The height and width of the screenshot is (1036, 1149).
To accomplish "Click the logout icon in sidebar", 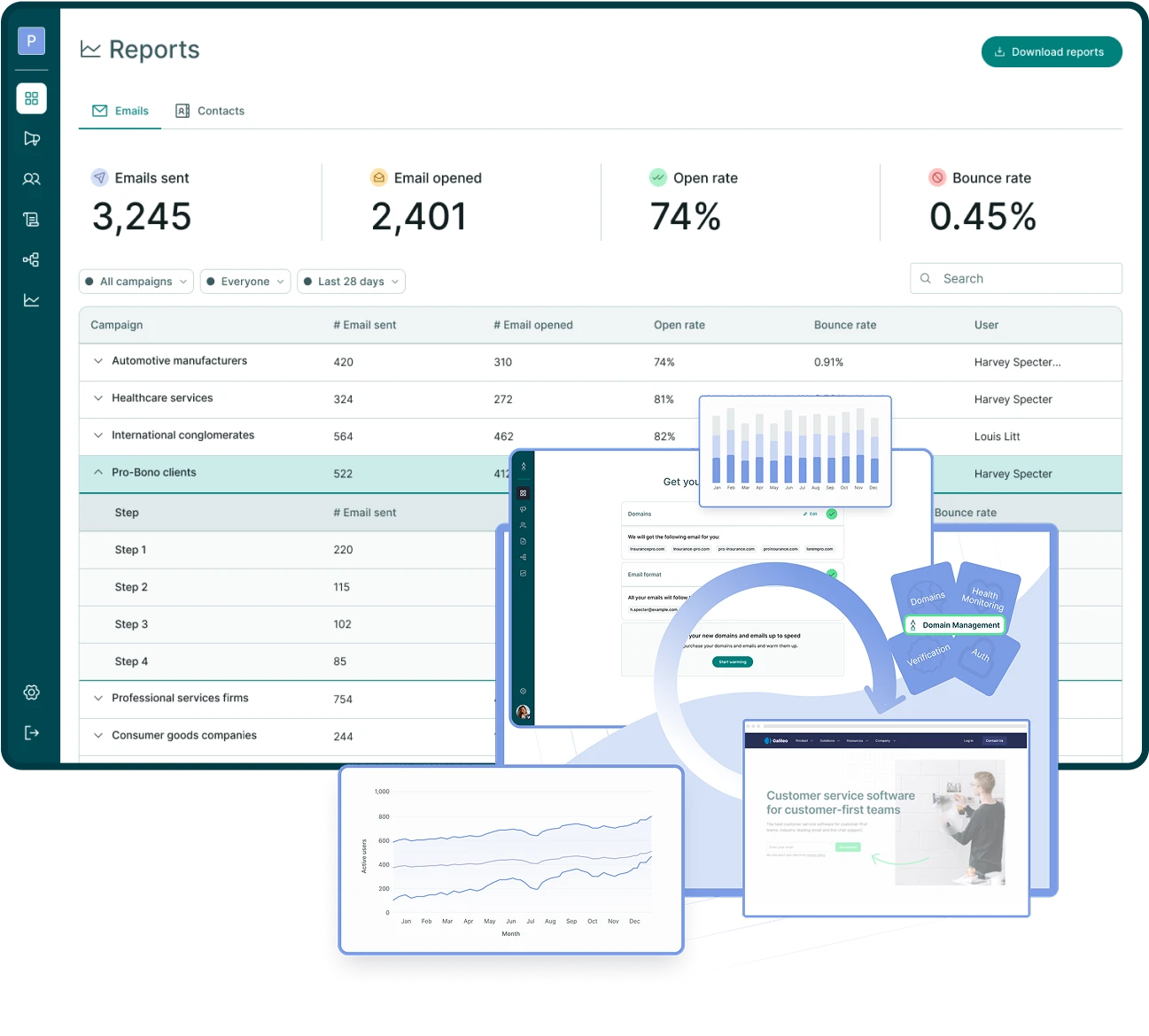I will (31, 732).
